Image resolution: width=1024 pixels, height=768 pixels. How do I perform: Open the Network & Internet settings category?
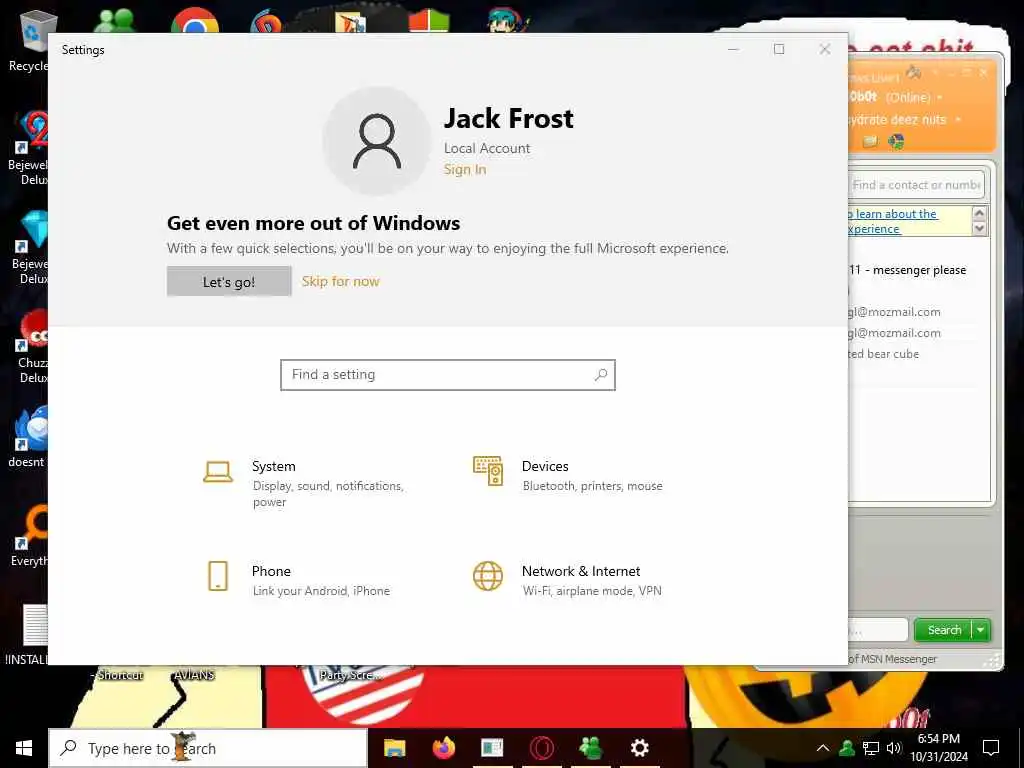pos(568,580)
